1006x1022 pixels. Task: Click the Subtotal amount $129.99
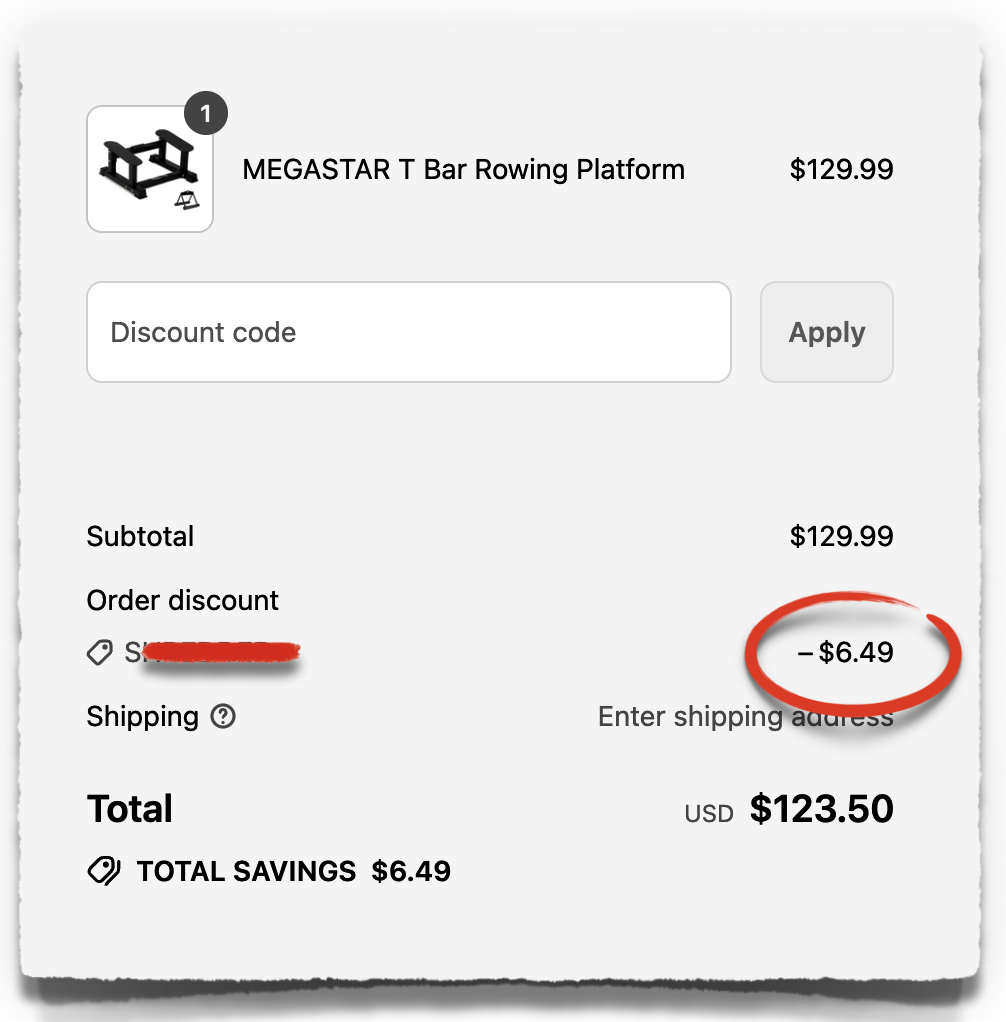(841, 537)
